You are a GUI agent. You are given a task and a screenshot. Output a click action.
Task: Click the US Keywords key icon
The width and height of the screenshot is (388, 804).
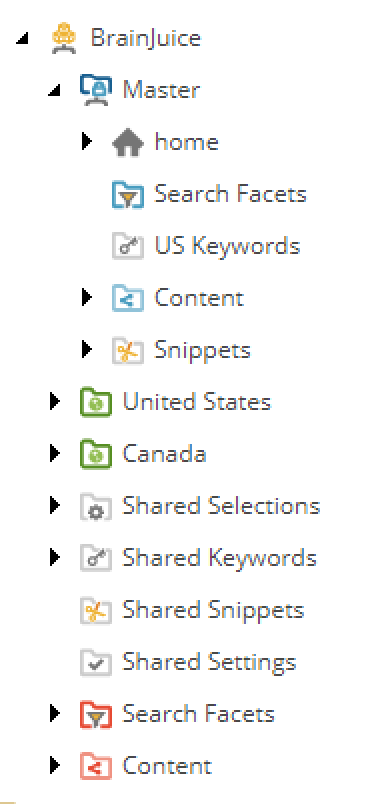(128, 246)
